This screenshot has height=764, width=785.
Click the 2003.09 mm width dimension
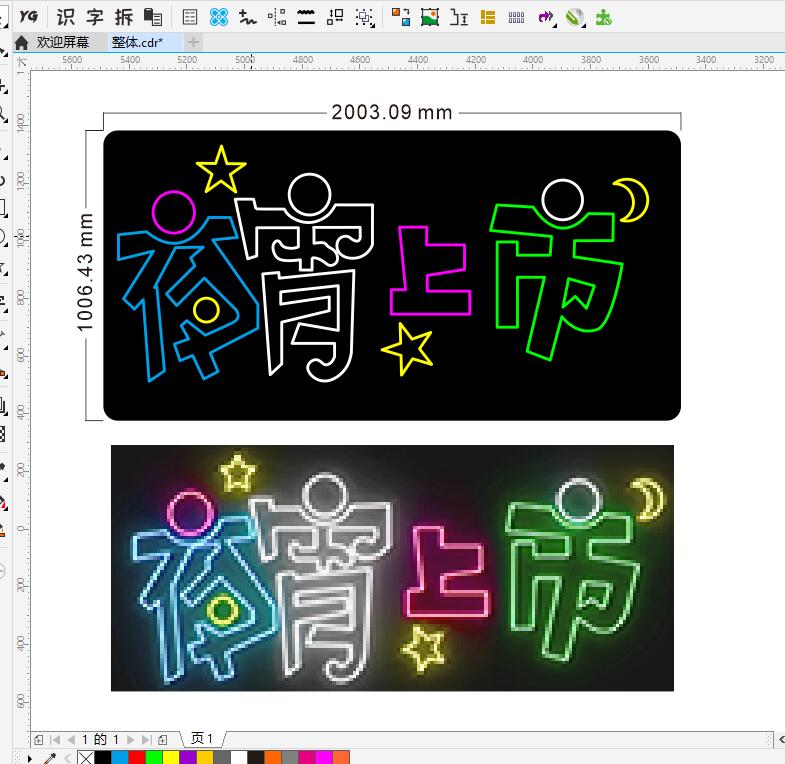tap(391, 112)
